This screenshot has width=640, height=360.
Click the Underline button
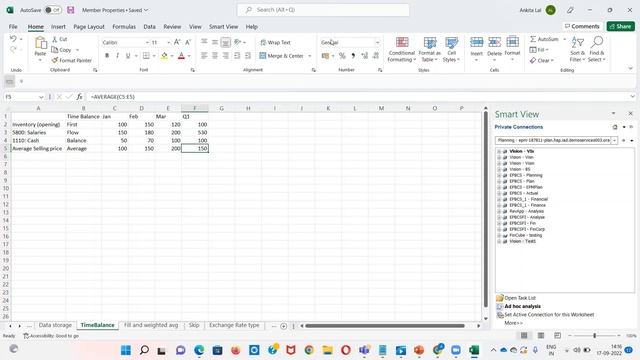(x=128, y=56)
